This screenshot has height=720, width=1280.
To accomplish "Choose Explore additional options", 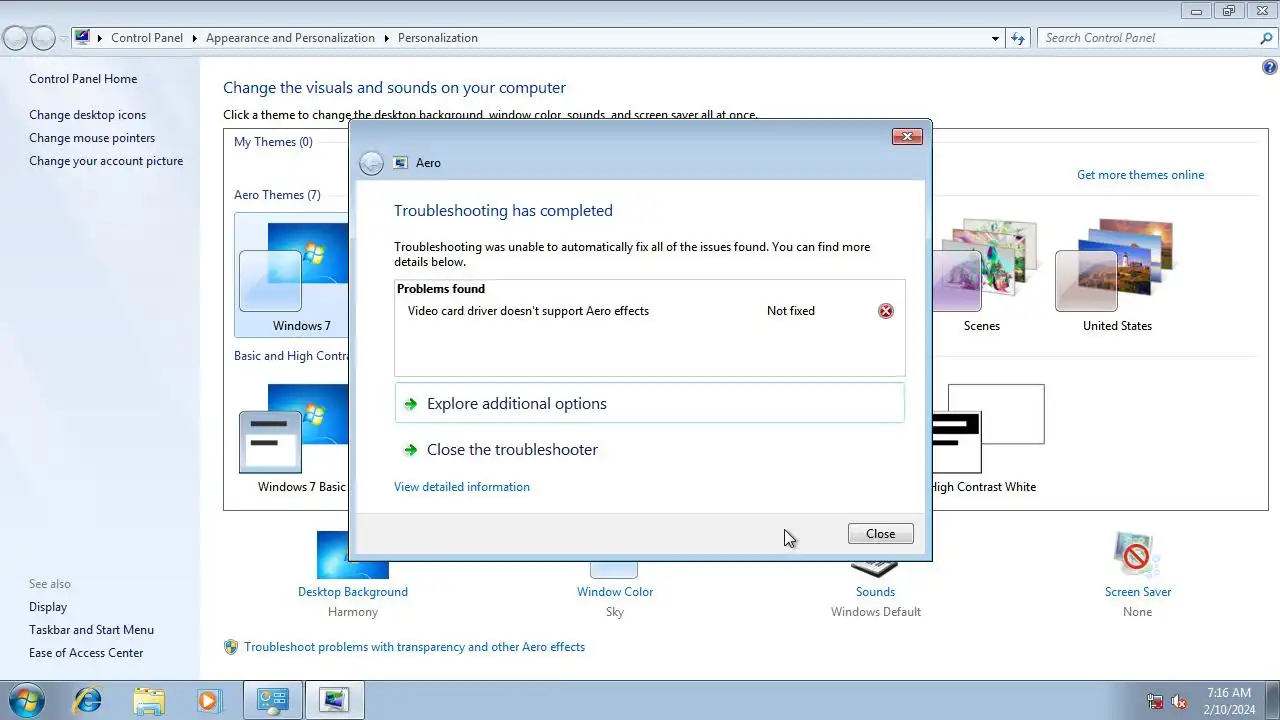I will 650,404.
